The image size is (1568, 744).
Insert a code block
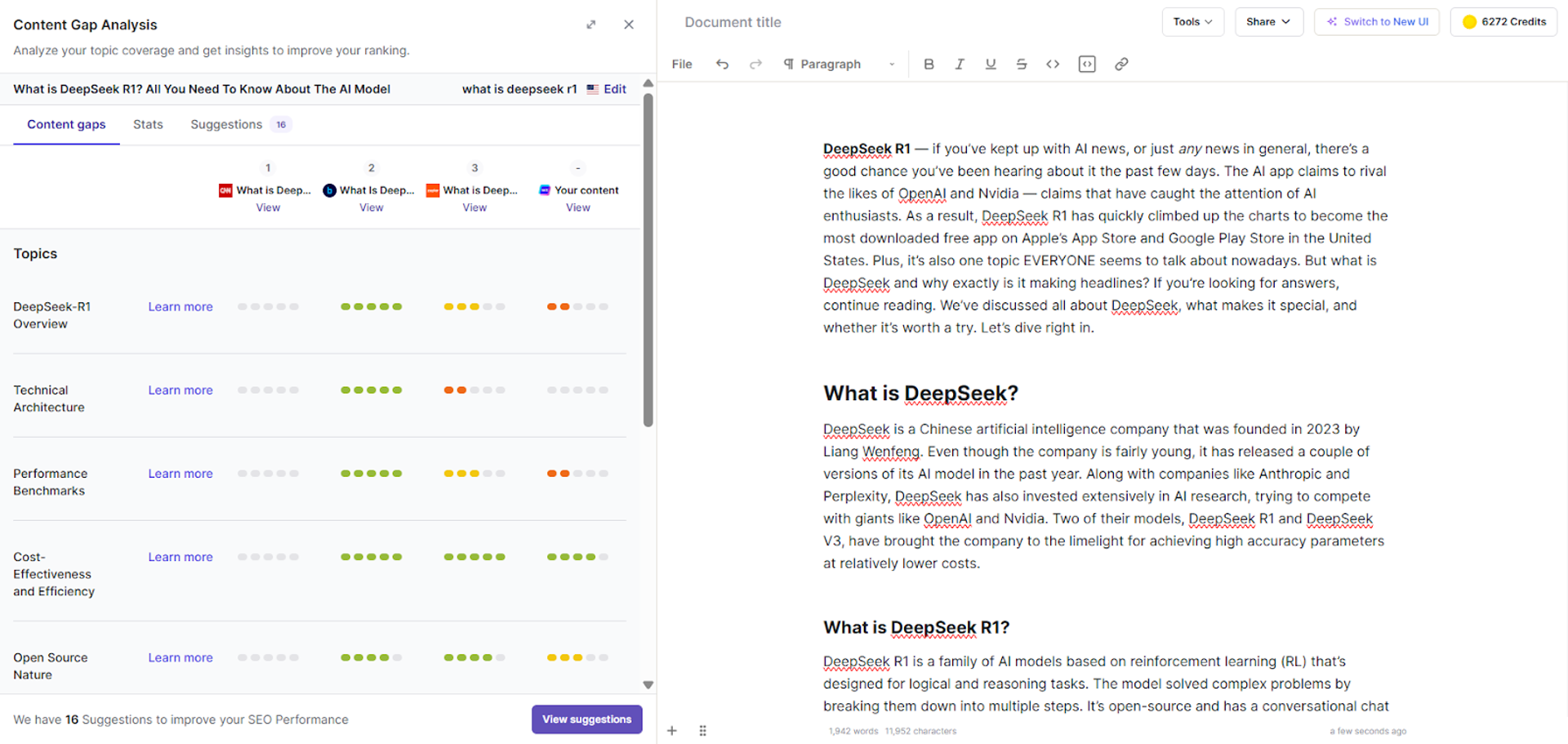click(x=1087, y=64)
